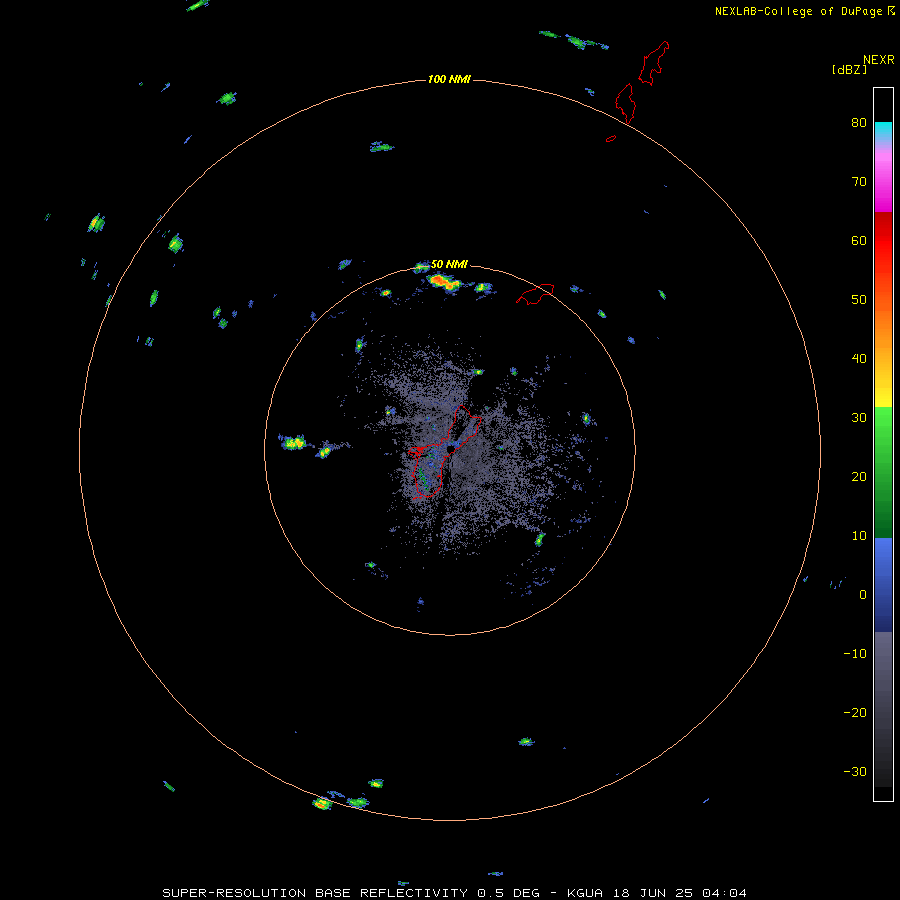Click the KGUA station ID in the caption
The image size is (900, 900).
pyautogui.click(x=584, y=893)
